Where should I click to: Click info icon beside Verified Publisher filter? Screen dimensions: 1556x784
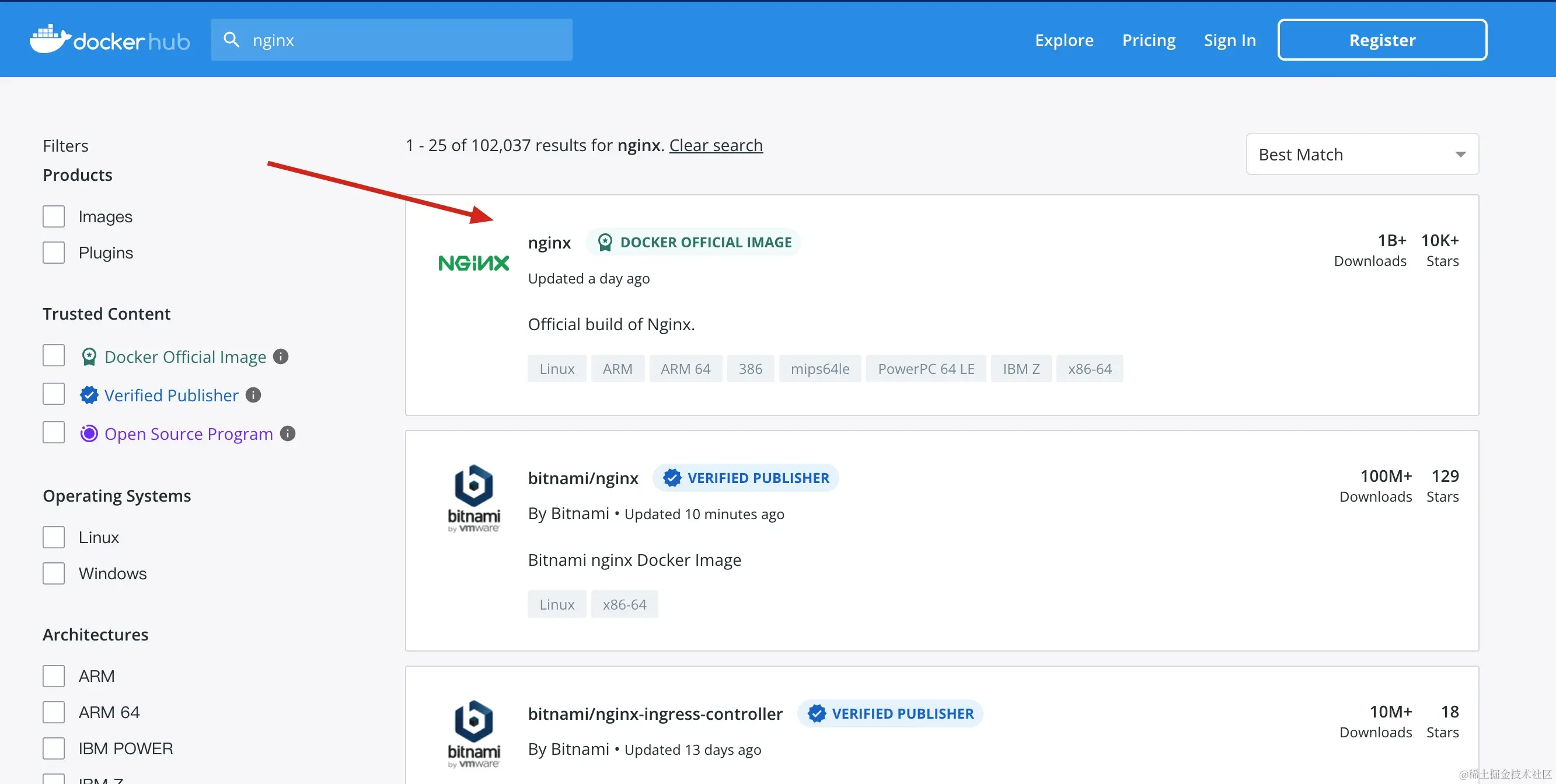(254, 395)
